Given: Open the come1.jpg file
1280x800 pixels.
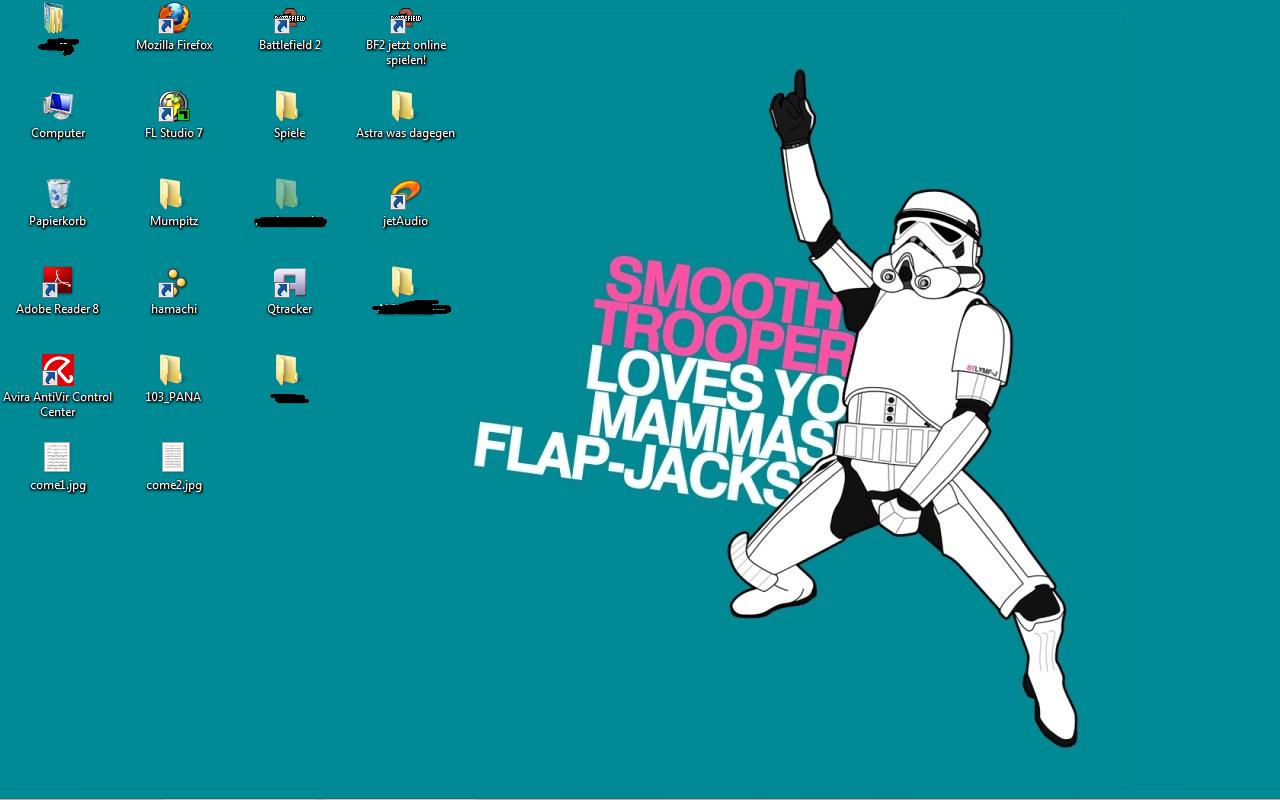Looking at the screenshot, I should coord(58,468).
